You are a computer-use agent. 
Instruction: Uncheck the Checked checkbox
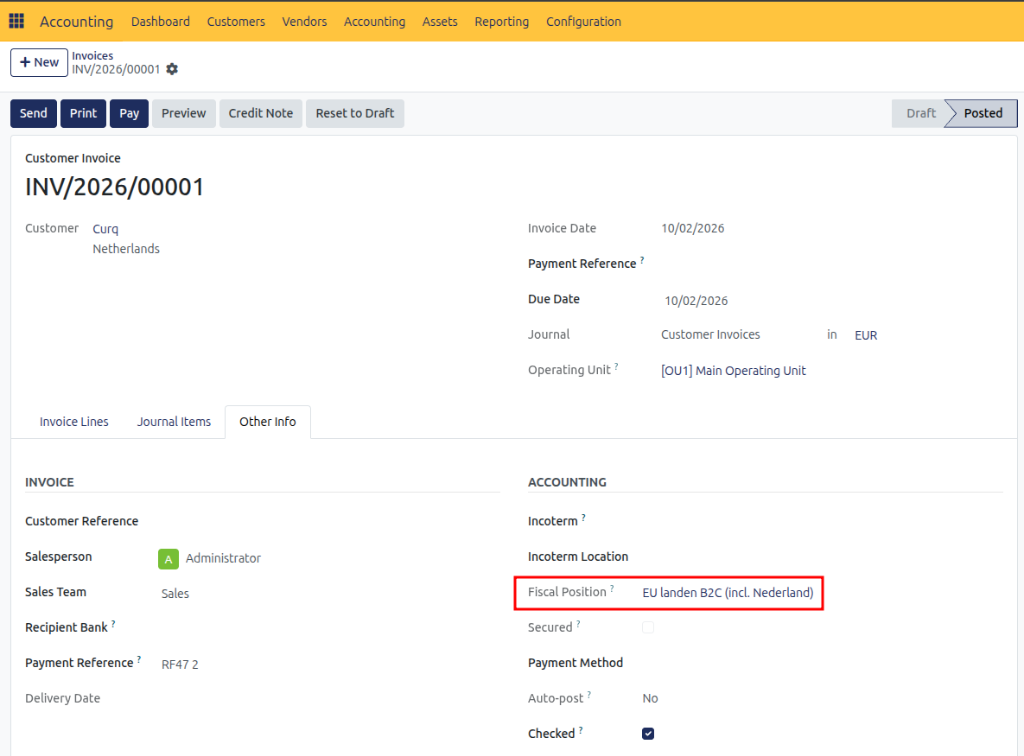[x=648, y=734]
